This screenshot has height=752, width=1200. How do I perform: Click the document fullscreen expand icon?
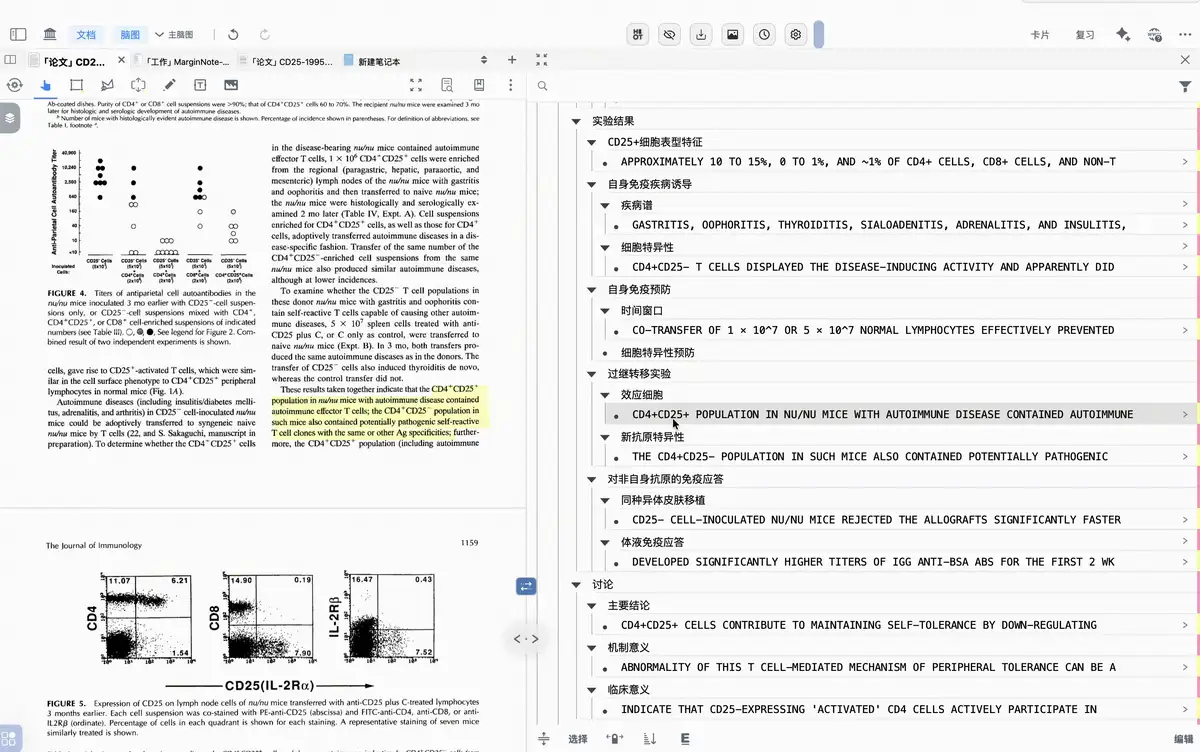tap(416, 85)
